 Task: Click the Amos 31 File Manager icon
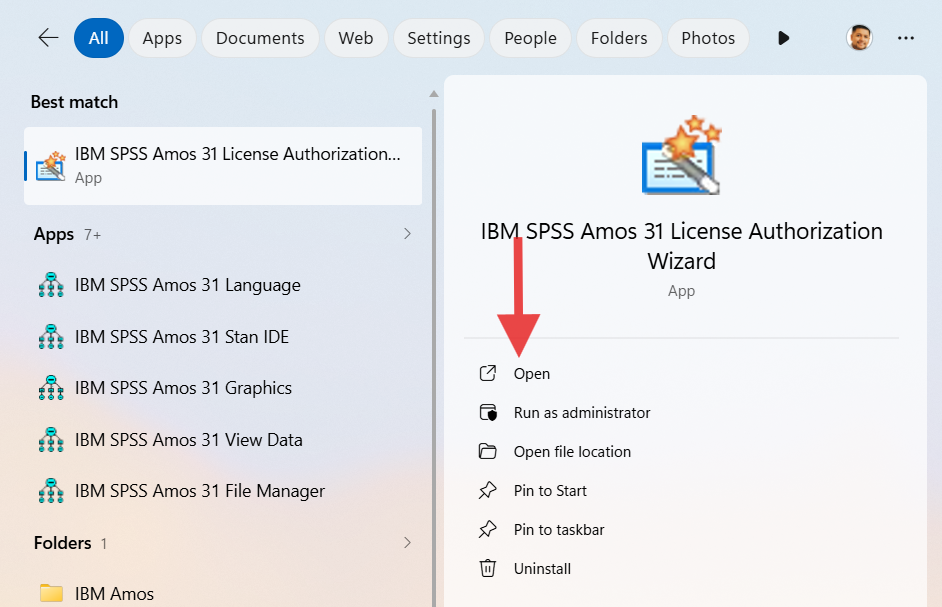(x=51, y=491)
